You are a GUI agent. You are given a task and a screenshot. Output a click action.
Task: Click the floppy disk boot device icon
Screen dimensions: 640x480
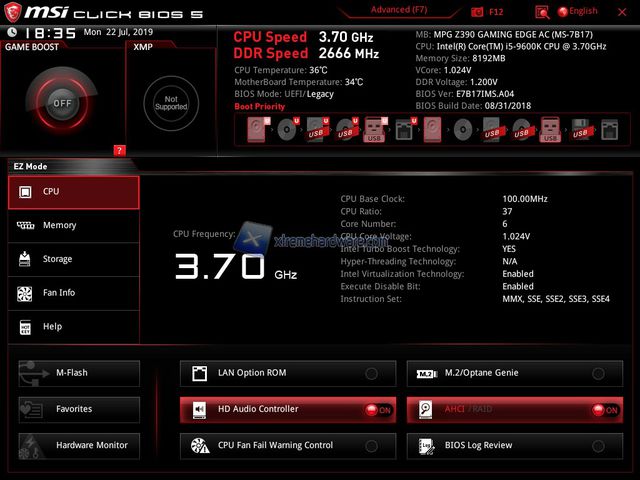tap(579, 129)
